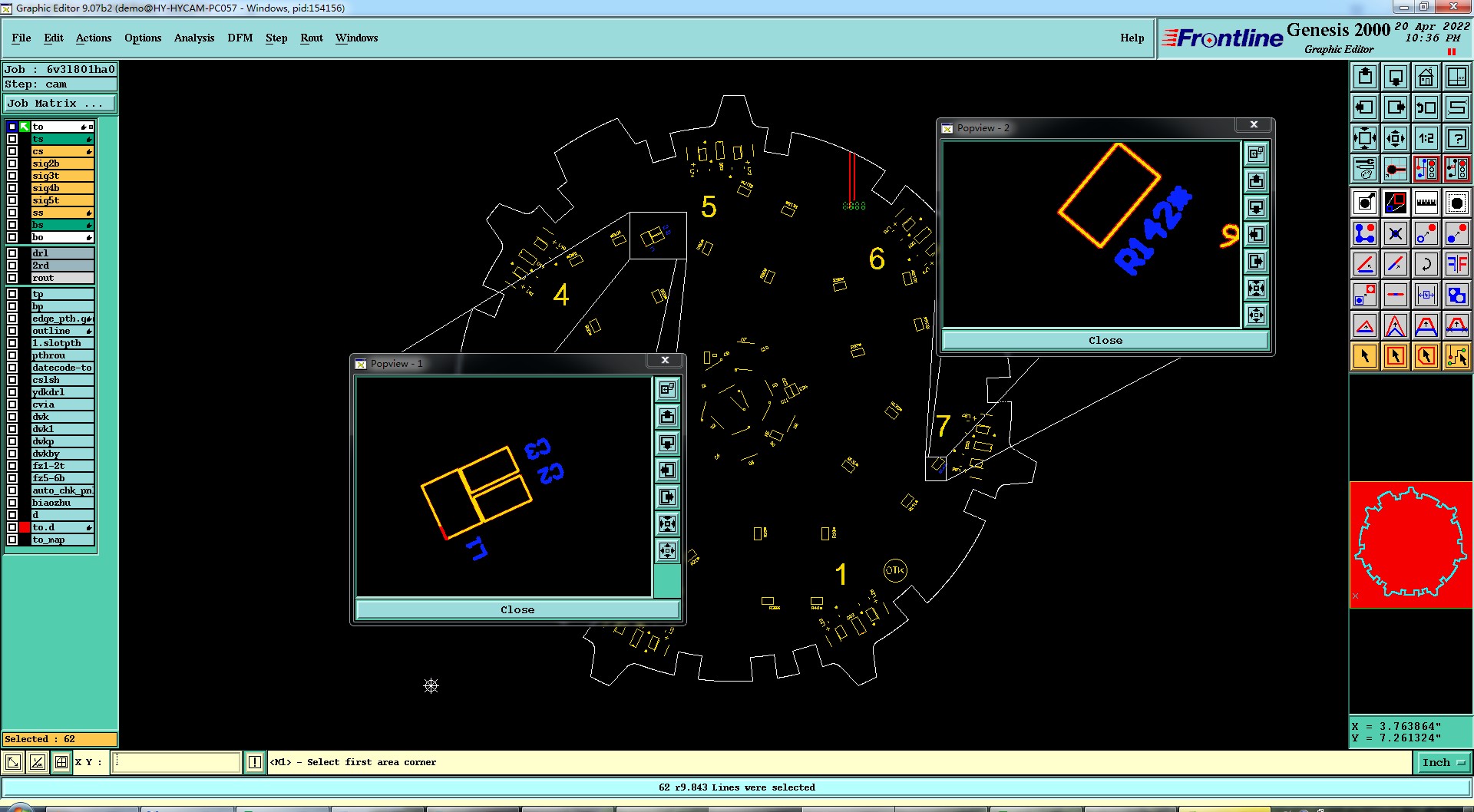Enable the checkbox for layer rout

(x=12, y=278)
